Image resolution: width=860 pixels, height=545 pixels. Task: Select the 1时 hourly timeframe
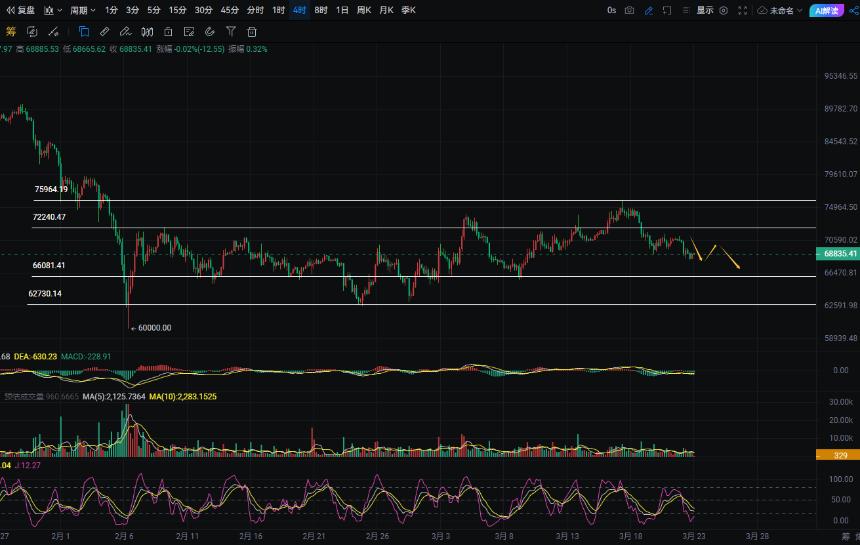point(279,10)
